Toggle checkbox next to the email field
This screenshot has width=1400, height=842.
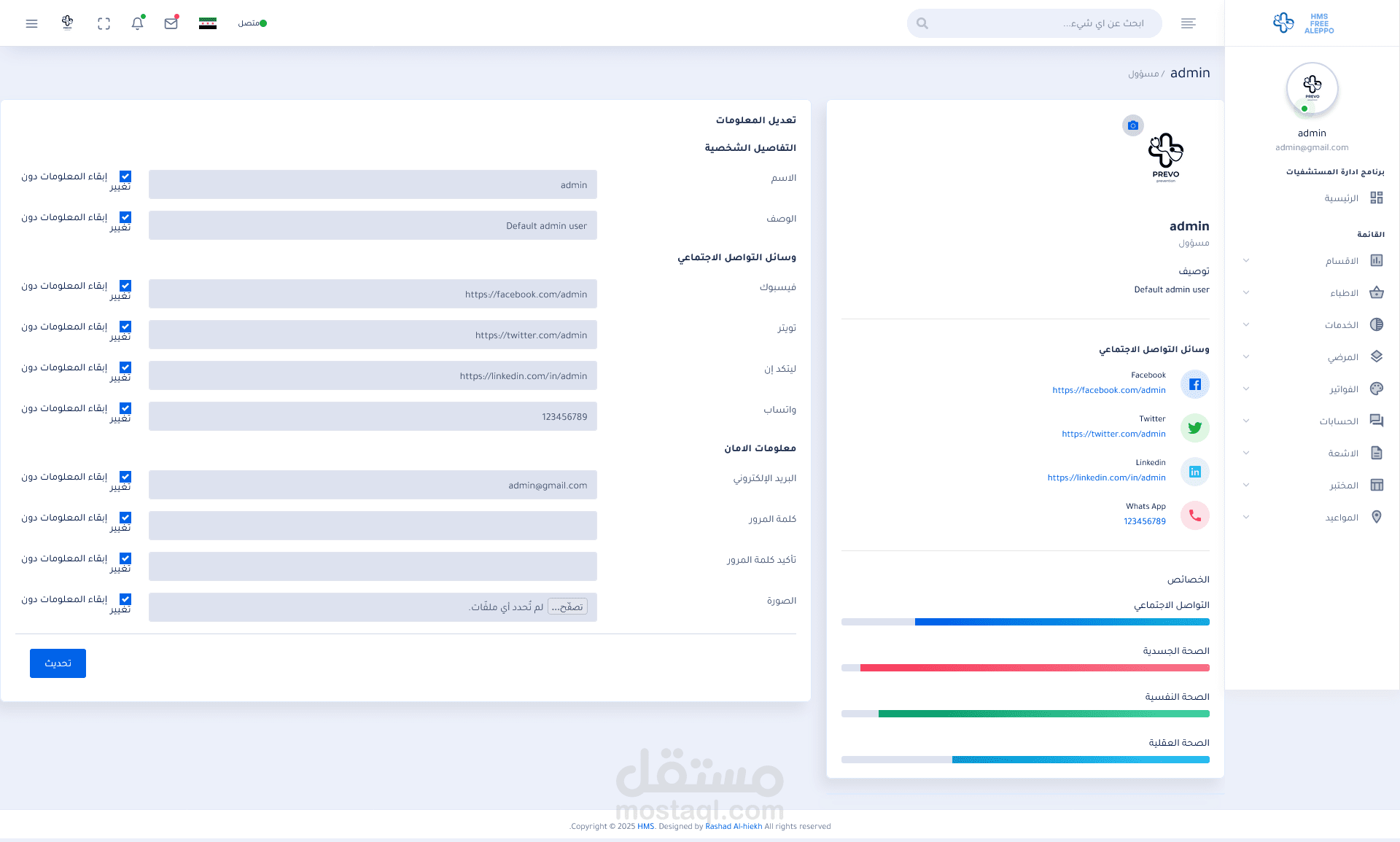125,477
